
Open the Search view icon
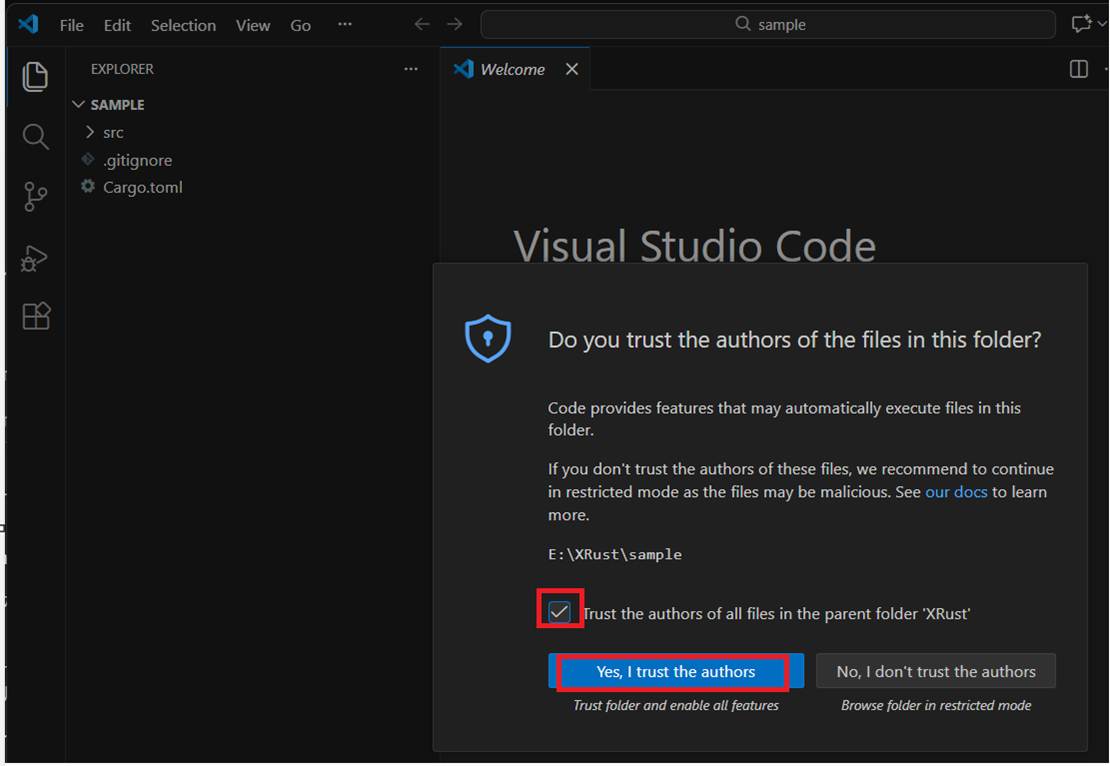[x=35, y=137]
